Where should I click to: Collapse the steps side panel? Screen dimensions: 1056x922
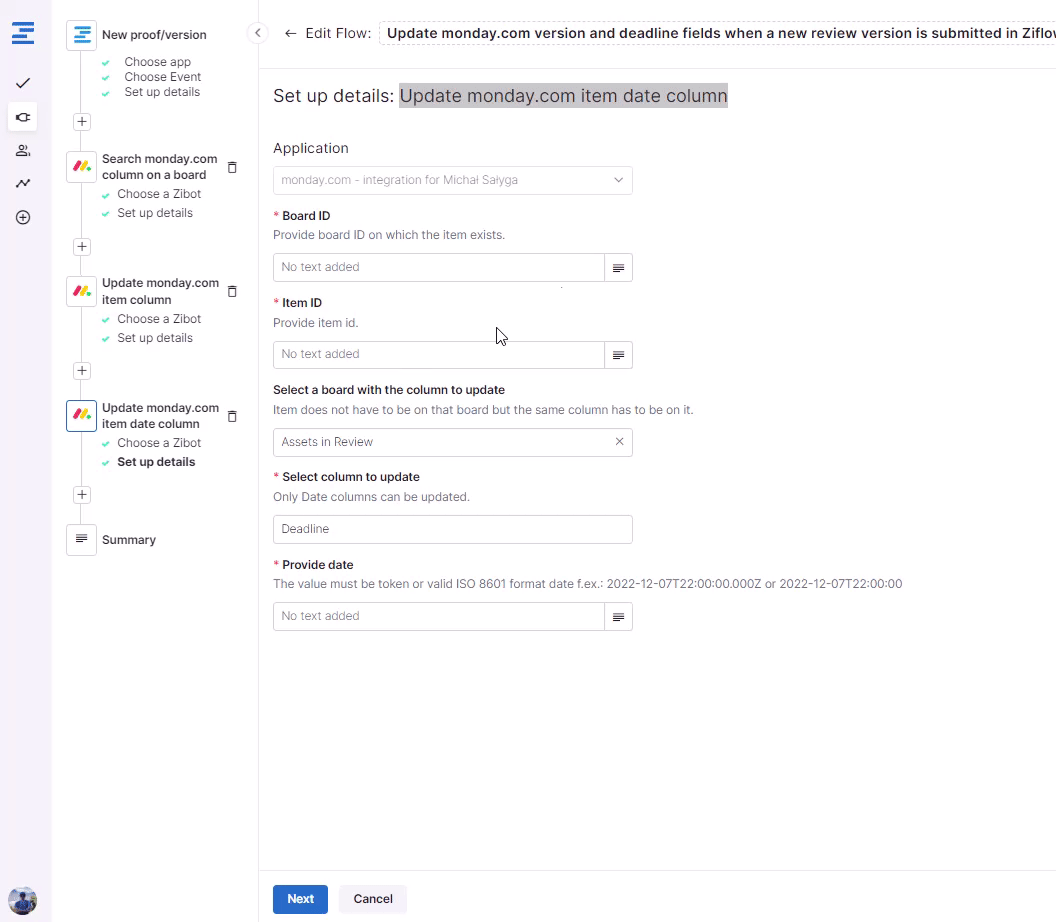pyautogui.click(x=258, y=33)
